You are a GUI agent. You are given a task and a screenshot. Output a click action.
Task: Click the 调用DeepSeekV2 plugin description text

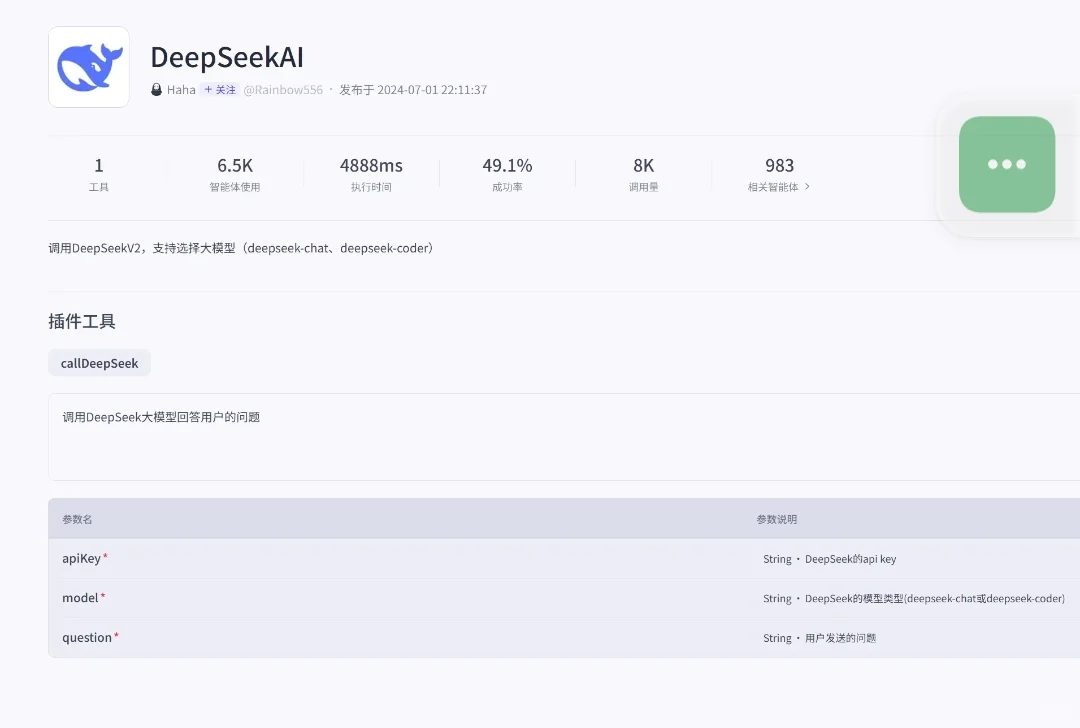[x=241, y=248]
